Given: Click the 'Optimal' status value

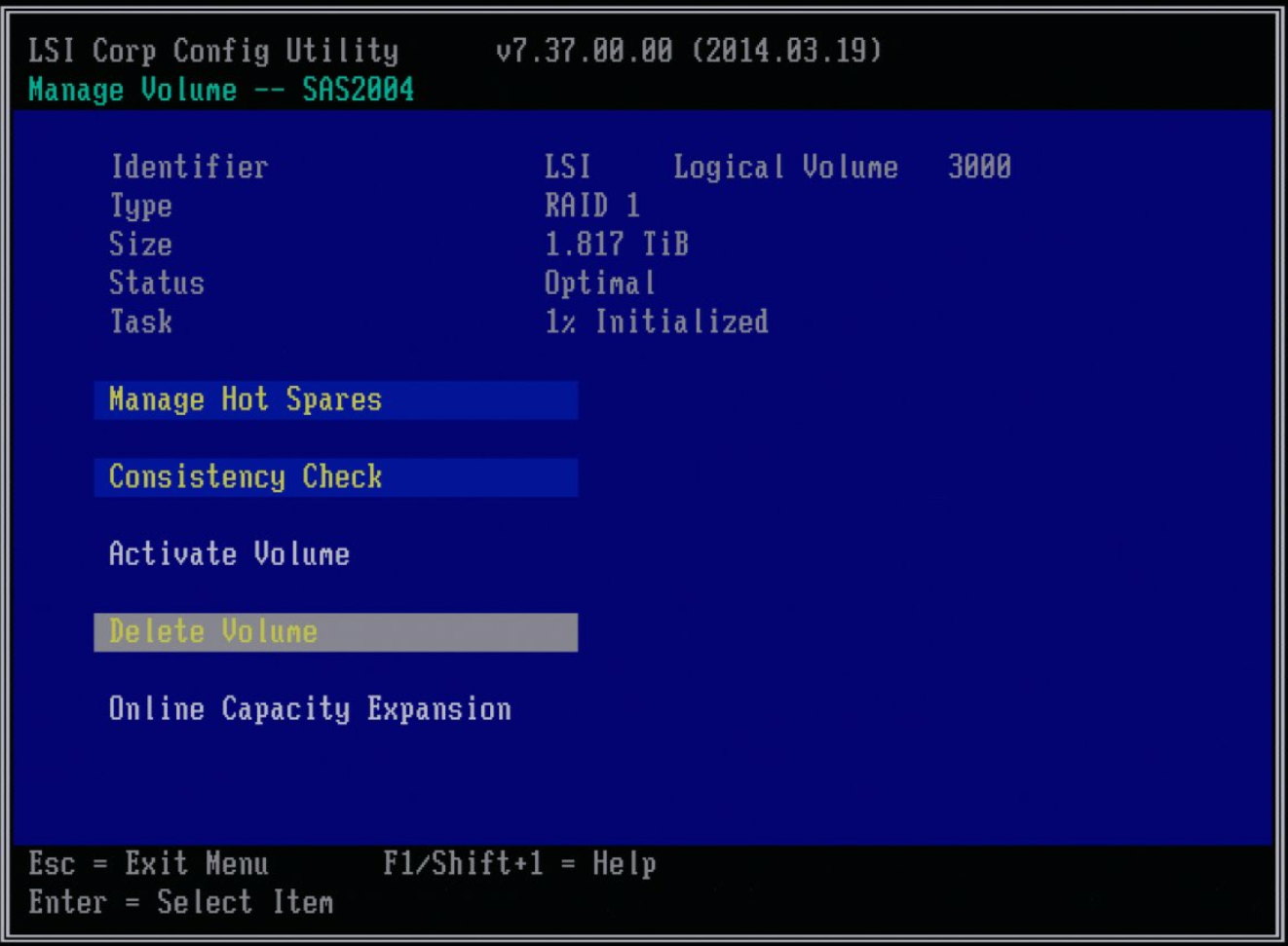Looking at the screenshot, I should pyautogui.click(x=600, y=284).
